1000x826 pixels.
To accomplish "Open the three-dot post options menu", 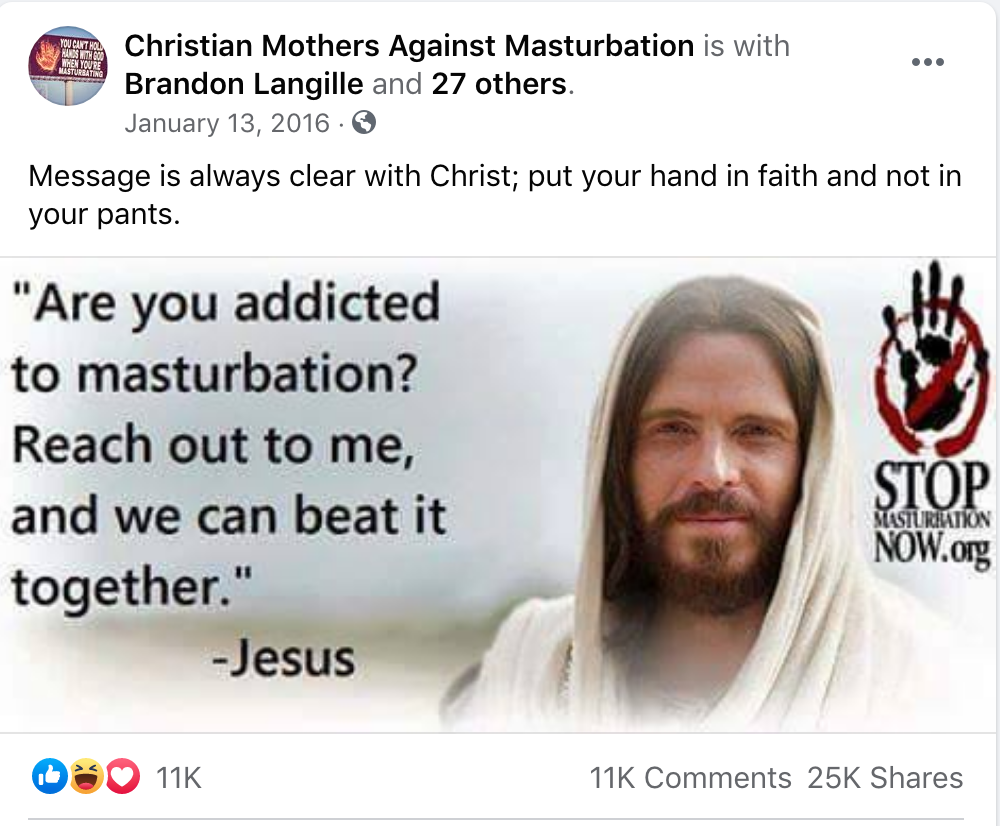I will tap(927, 62).
